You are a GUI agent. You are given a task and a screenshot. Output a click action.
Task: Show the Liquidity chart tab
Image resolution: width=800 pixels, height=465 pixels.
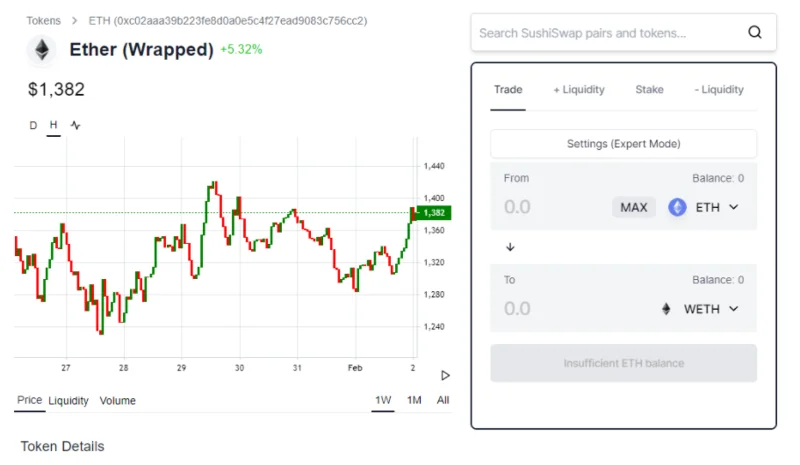point(68,401)
